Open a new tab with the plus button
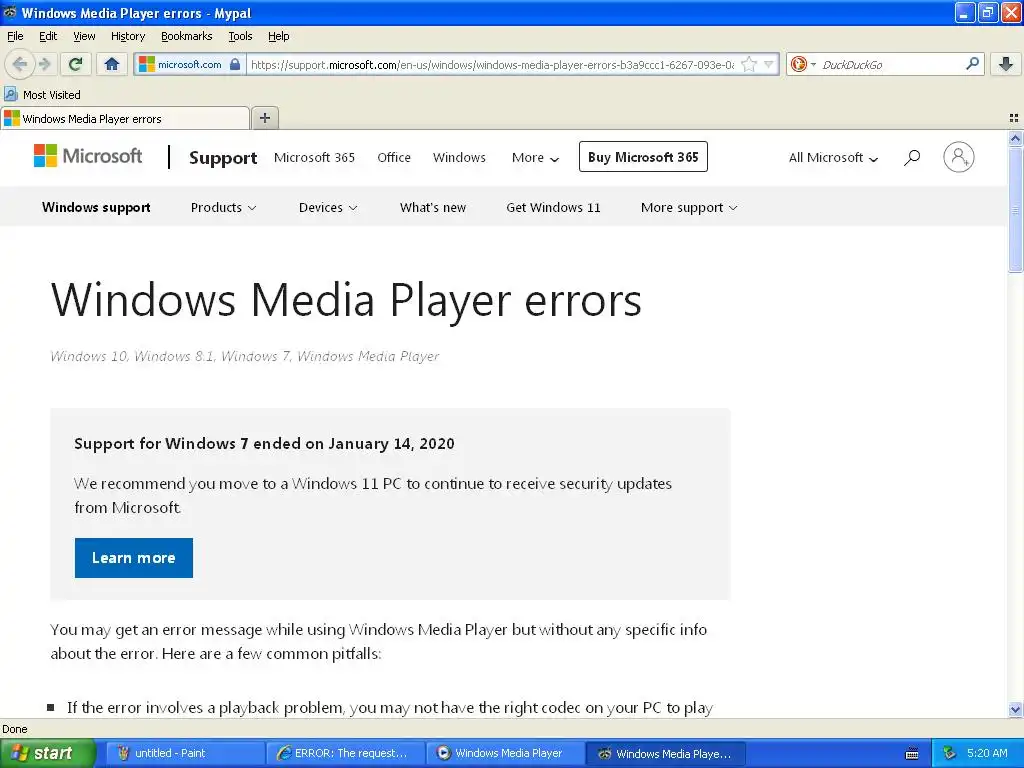Image resolution: width=1024 pixels, height=768 pixels. pyautogui.click(x=264, y=118)
